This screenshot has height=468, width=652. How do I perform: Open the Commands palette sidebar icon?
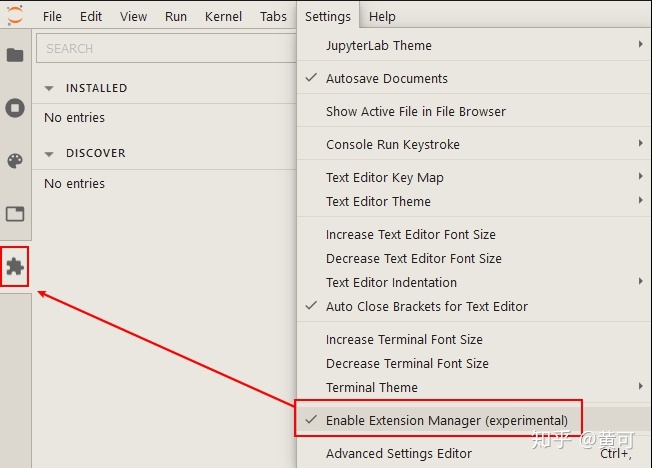(15, 161)
